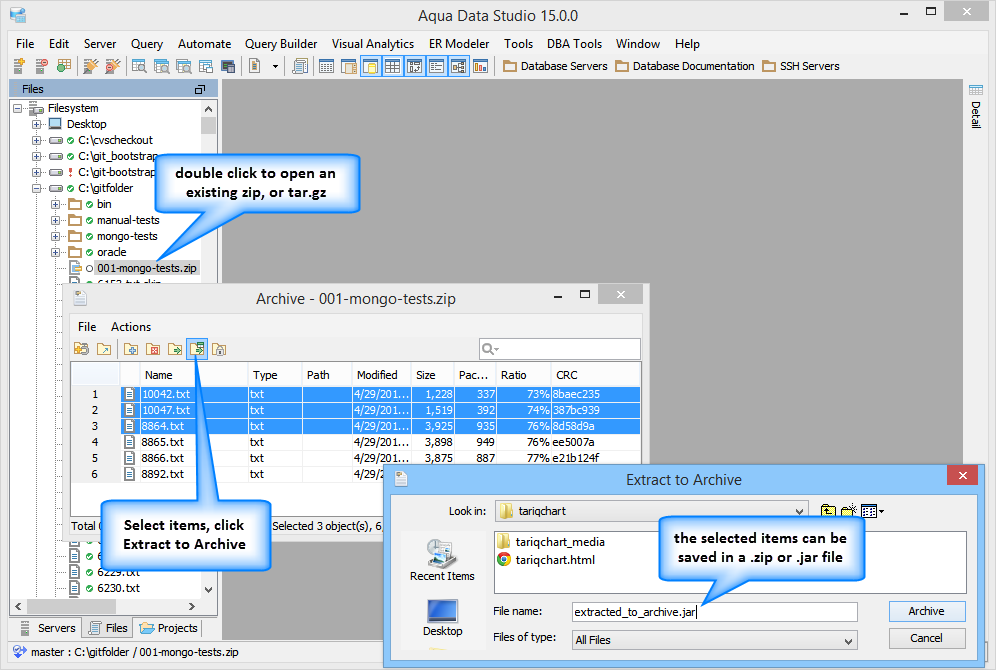
Task: Collapse the C:\gitfolder node
Action: (x=37, y=189)
